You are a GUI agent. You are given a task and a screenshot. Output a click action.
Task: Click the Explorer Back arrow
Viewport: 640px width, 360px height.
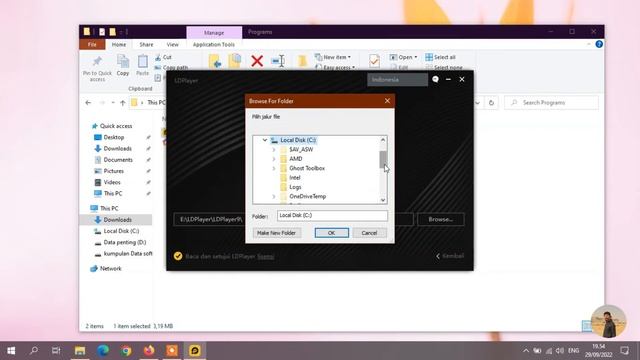point(88,103)
